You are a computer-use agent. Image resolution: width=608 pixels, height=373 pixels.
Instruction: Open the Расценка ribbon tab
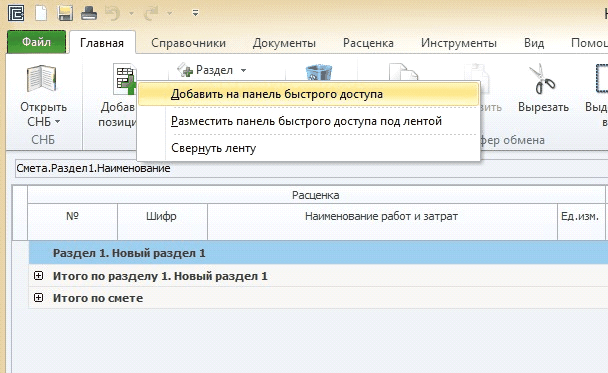pos(368,43)
